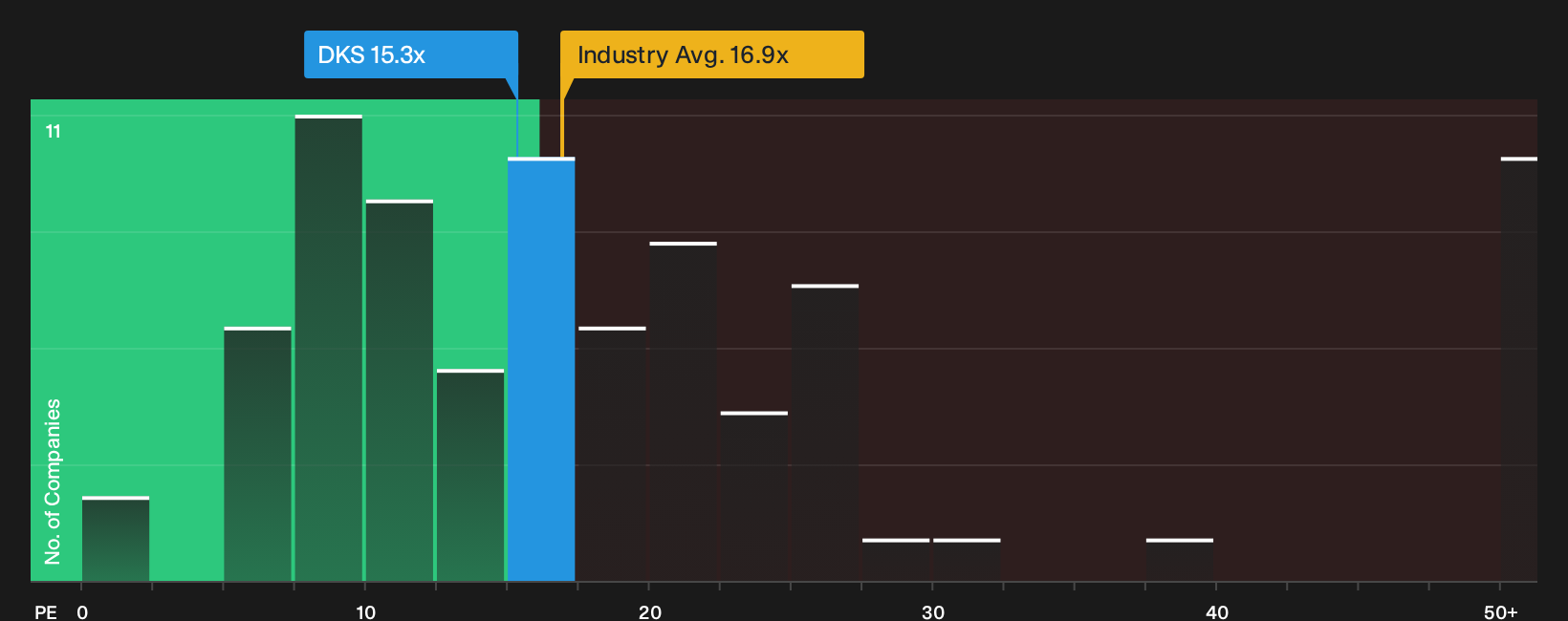Select the blue highlighted DKS histogram bar
This screenshot has height=621, width=1568.
pyautogui.click(x=541, y=370)
